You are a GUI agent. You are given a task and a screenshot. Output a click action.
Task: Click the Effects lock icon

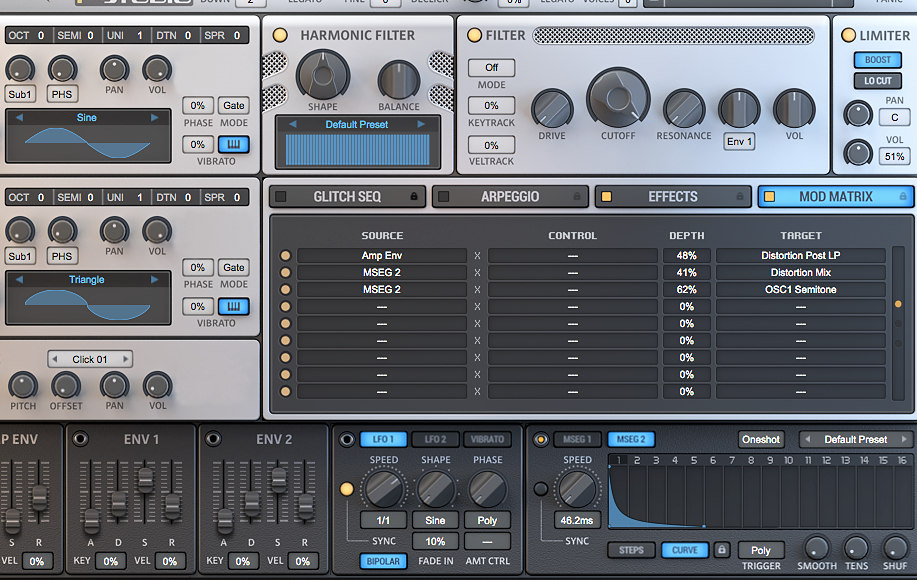740,196
